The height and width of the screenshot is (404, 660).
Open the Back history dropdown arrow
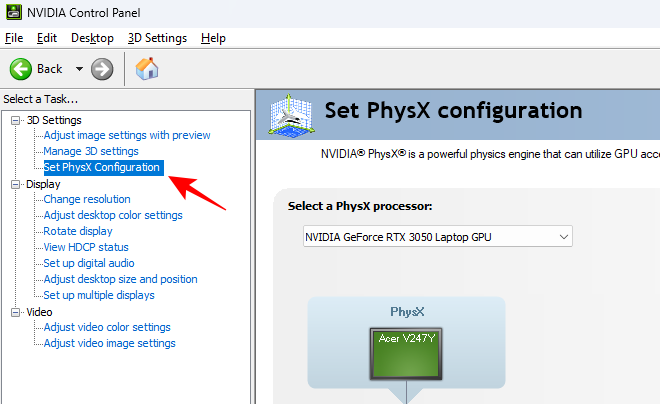tap(79, 69)
